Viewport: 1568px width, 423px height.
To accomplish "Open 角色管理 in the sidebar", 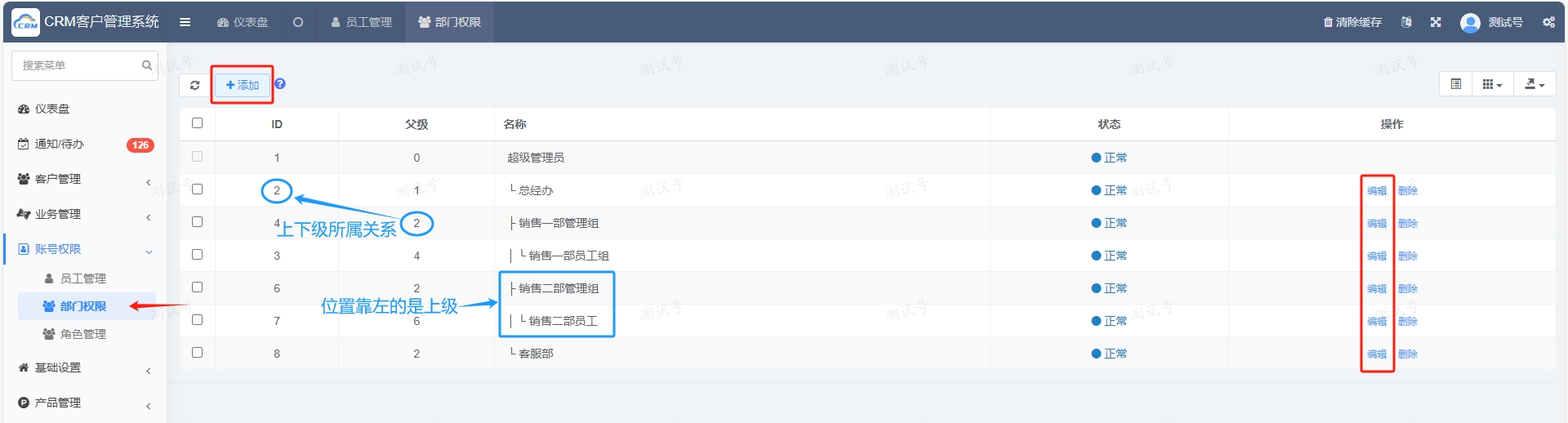I will tap(82, 334).
